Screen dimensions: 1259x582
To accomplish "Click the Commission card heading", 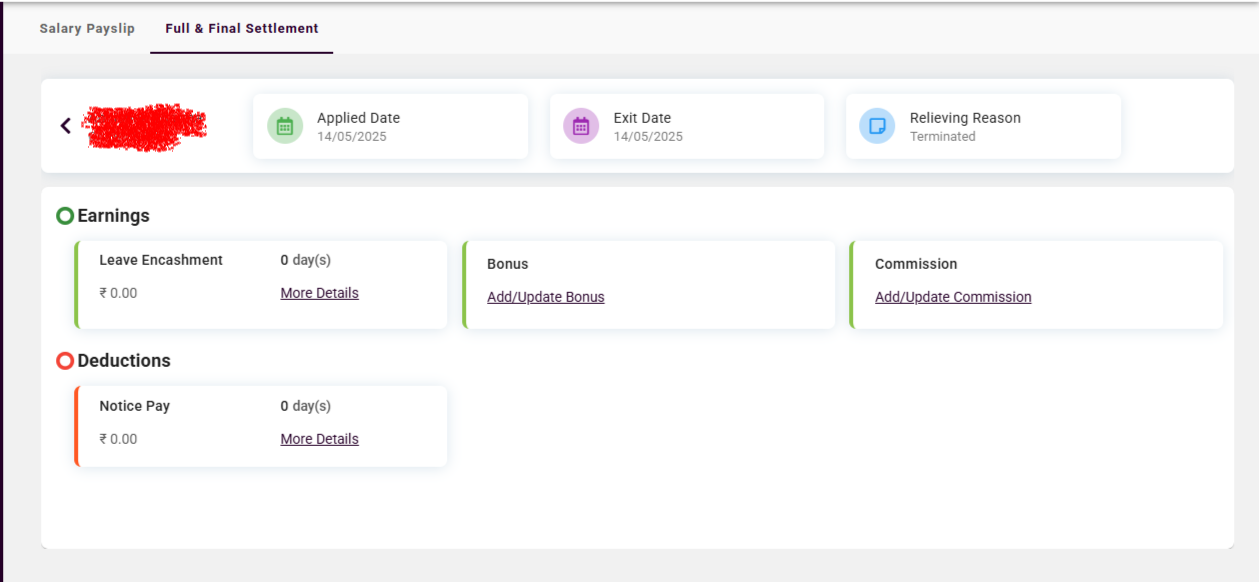I will pos(915,264).
